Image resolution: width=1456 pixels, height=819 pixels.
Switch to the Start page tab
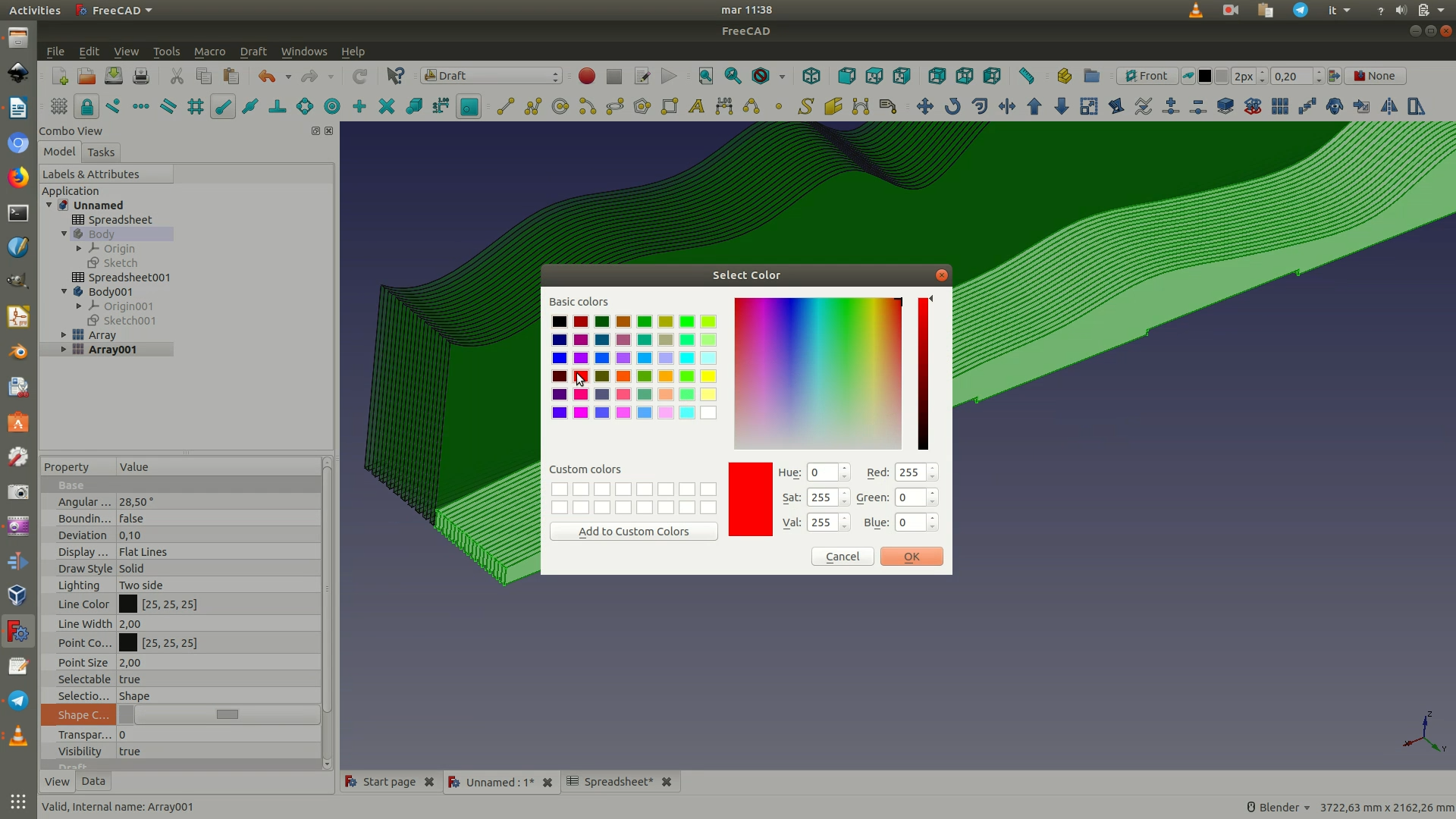pyautogui.click(x=389, y=782)
